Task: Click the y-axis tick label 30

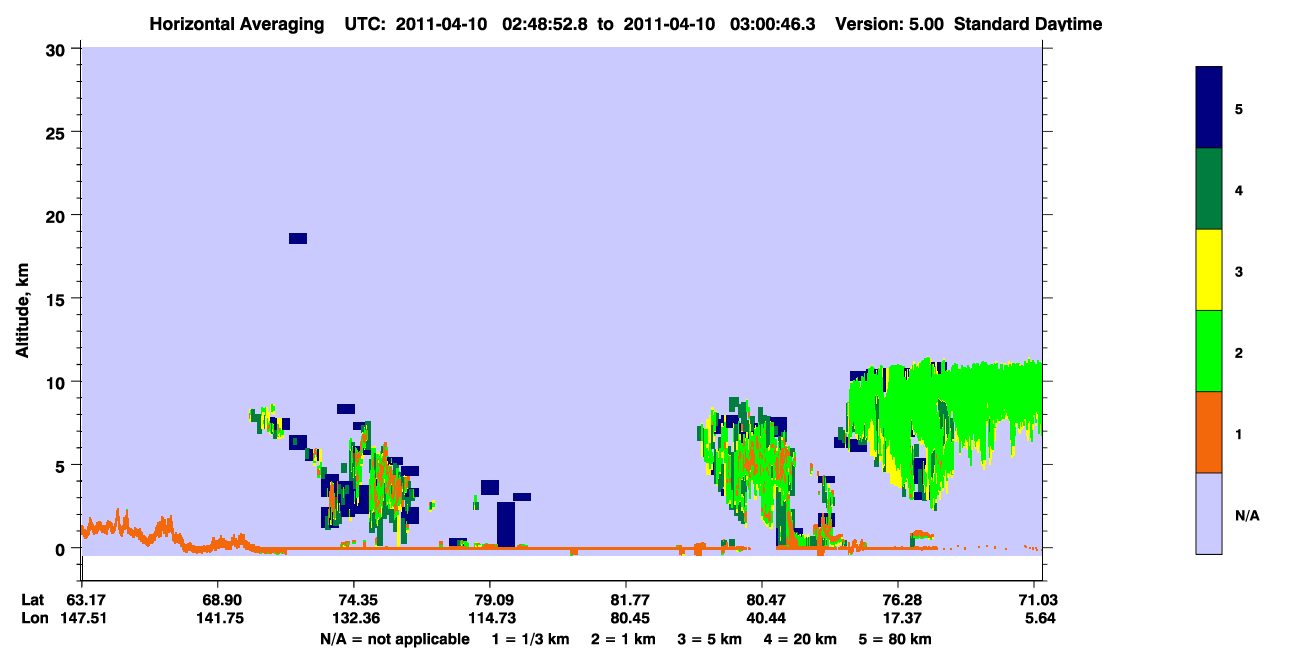Action: (x=58, y=49)
